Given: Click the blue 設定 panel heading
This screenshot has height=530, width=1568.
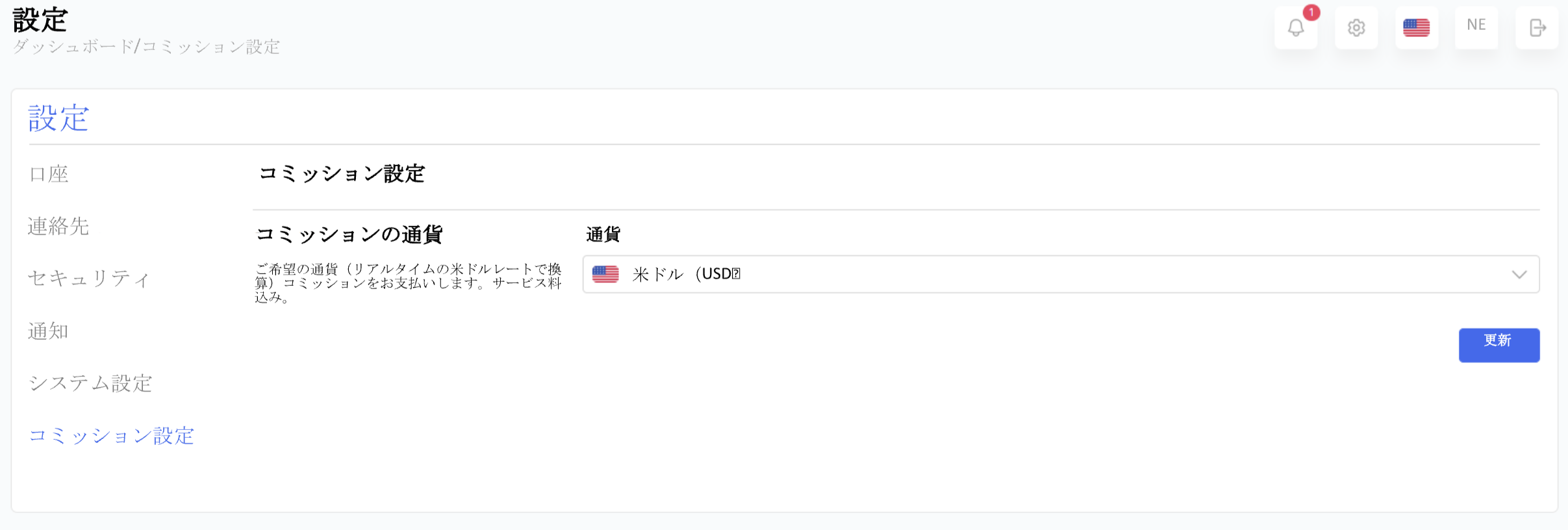Looking at the screenshot, I should click(x=58, y=118).
